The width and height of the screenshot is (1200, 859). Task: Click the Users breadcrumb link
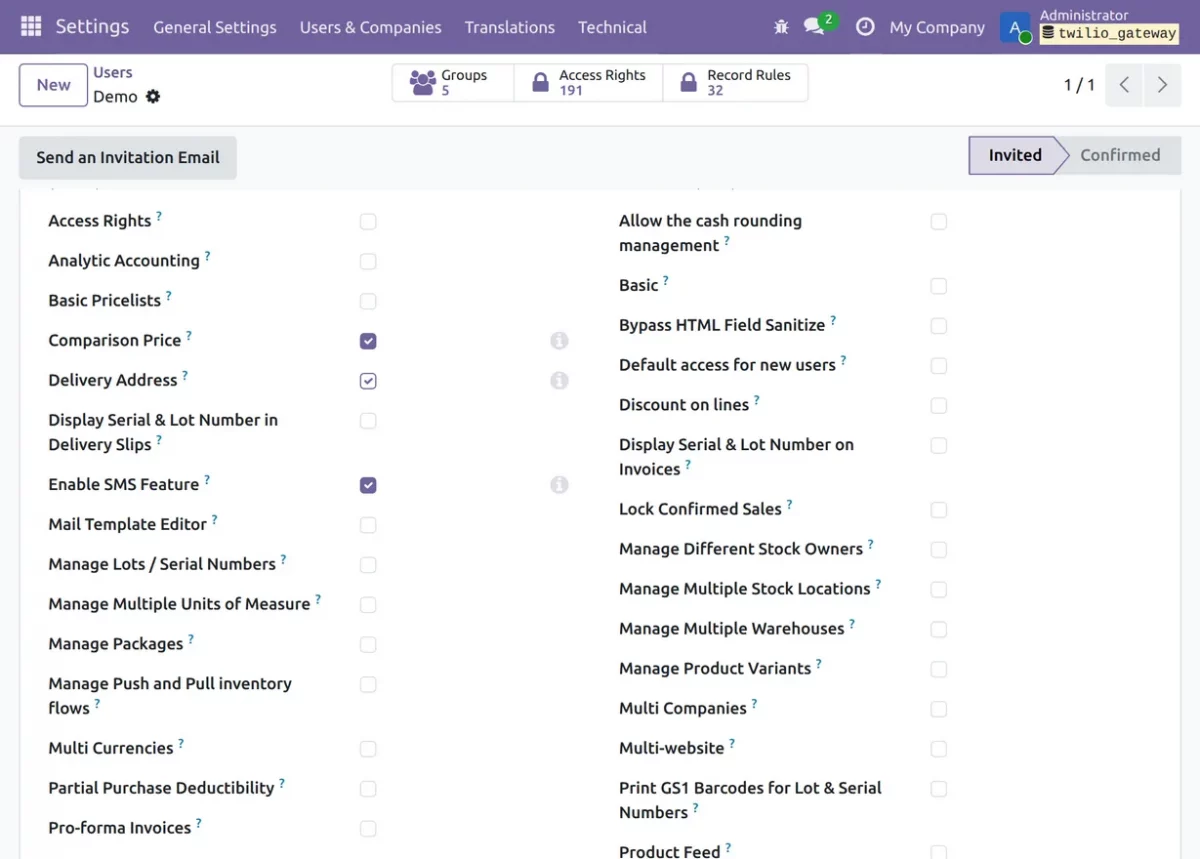pos(113,72)
